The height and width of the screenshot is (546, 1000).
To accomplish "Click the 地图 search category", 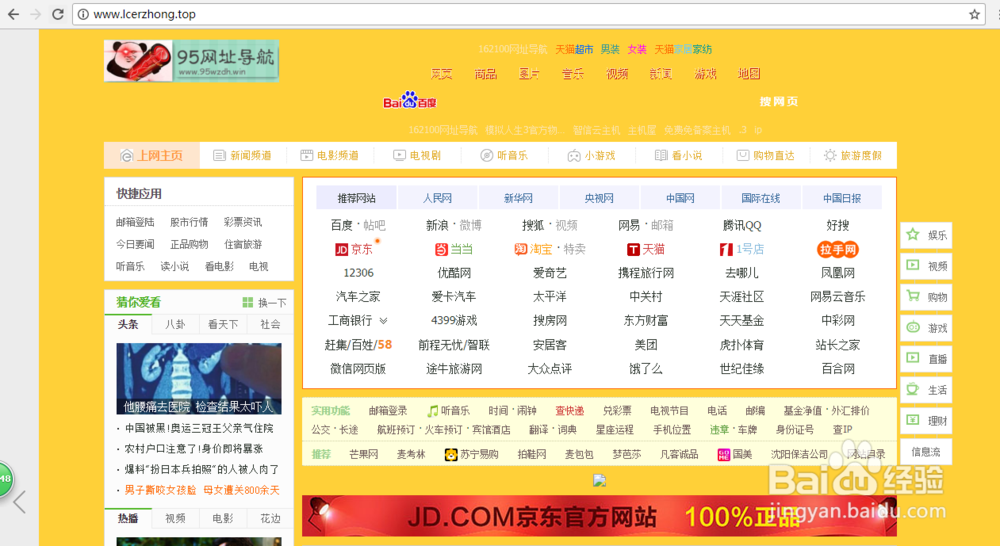I will click(x=749, y=74).
